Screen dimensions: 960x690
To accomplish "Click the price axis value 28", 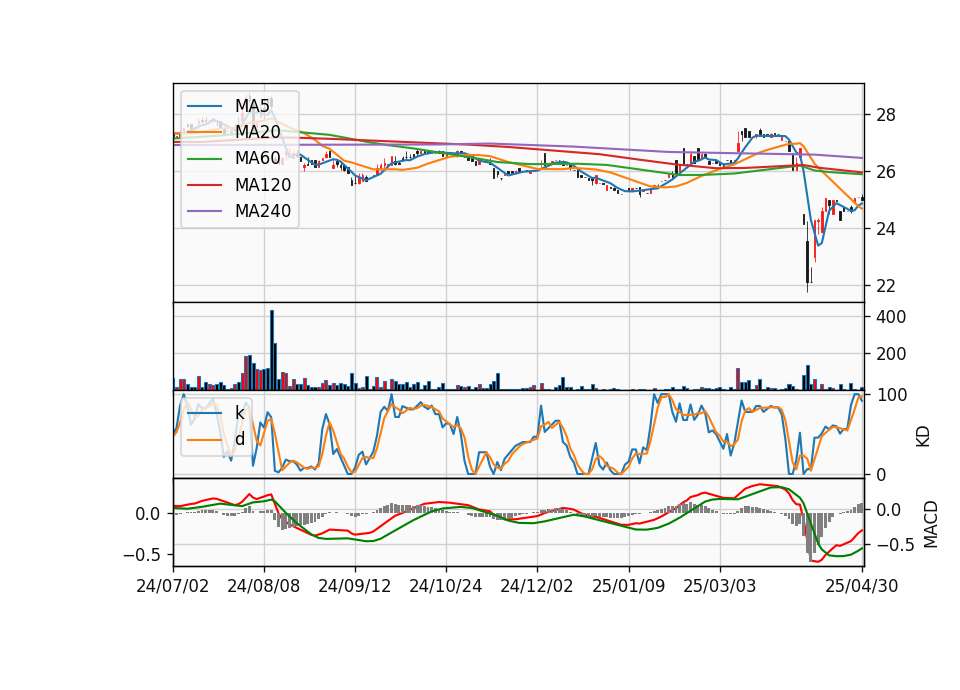I will coord(885,114).
